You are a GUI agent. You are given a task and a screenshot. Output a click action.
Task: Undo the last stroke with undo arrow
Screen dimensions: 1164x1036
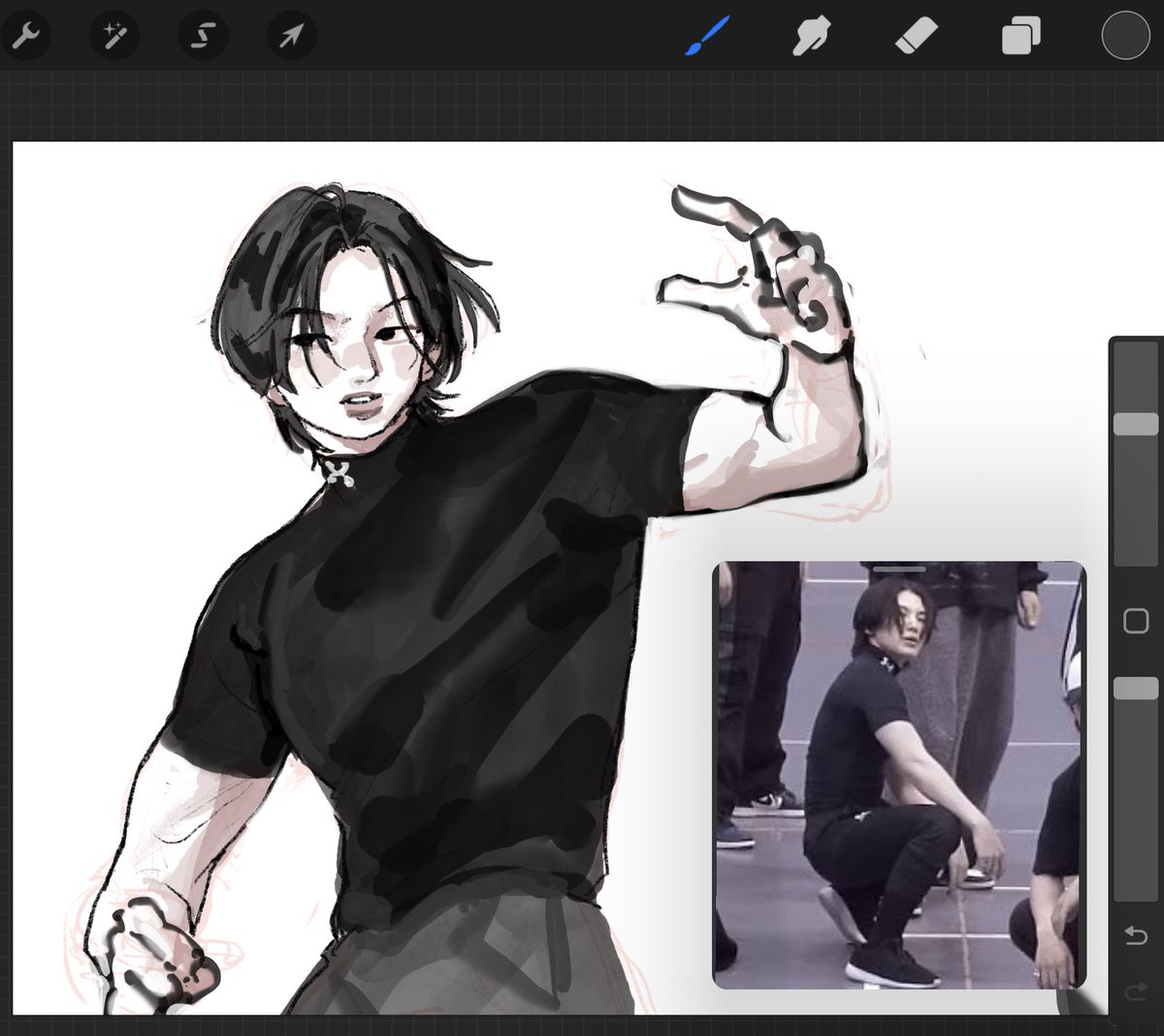pyautogui.click(x=1135, y=935)
